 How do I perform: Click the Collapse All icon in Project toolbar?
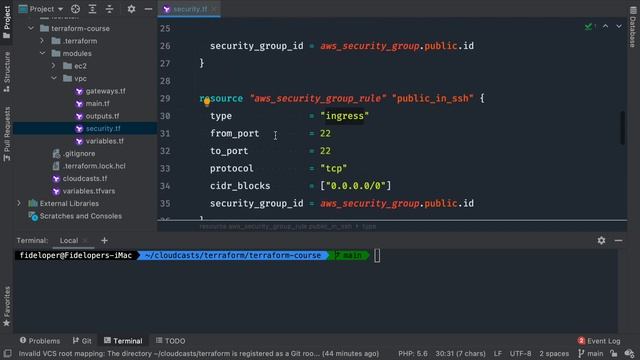click(x=109, y=9)
